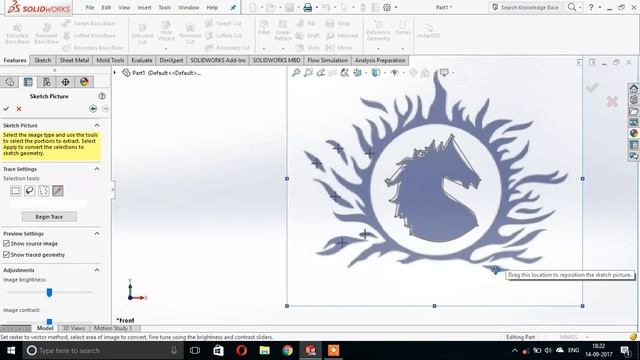
Task: Collapse the Preview Settings section
Action: [97, 234]
